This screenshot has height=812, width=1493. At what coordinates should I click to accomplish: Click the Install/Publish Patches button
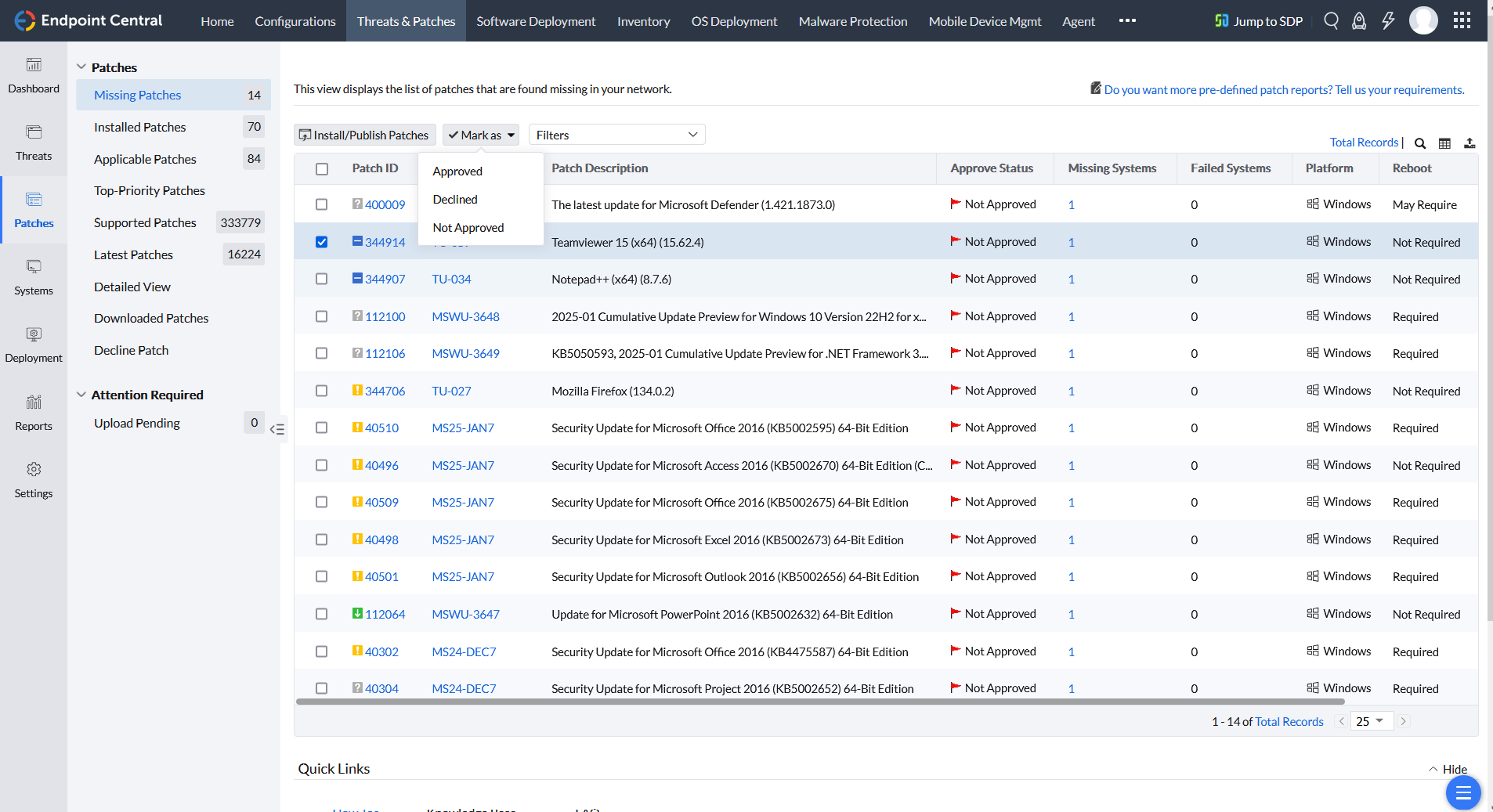tap(364, 135)
